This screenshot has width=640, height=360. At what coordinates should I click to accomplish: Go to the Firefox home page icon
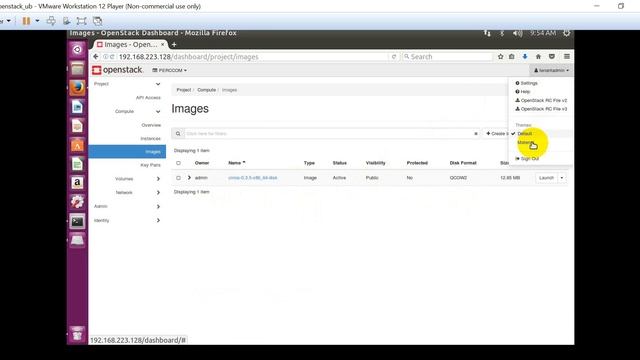coord(538,57)
